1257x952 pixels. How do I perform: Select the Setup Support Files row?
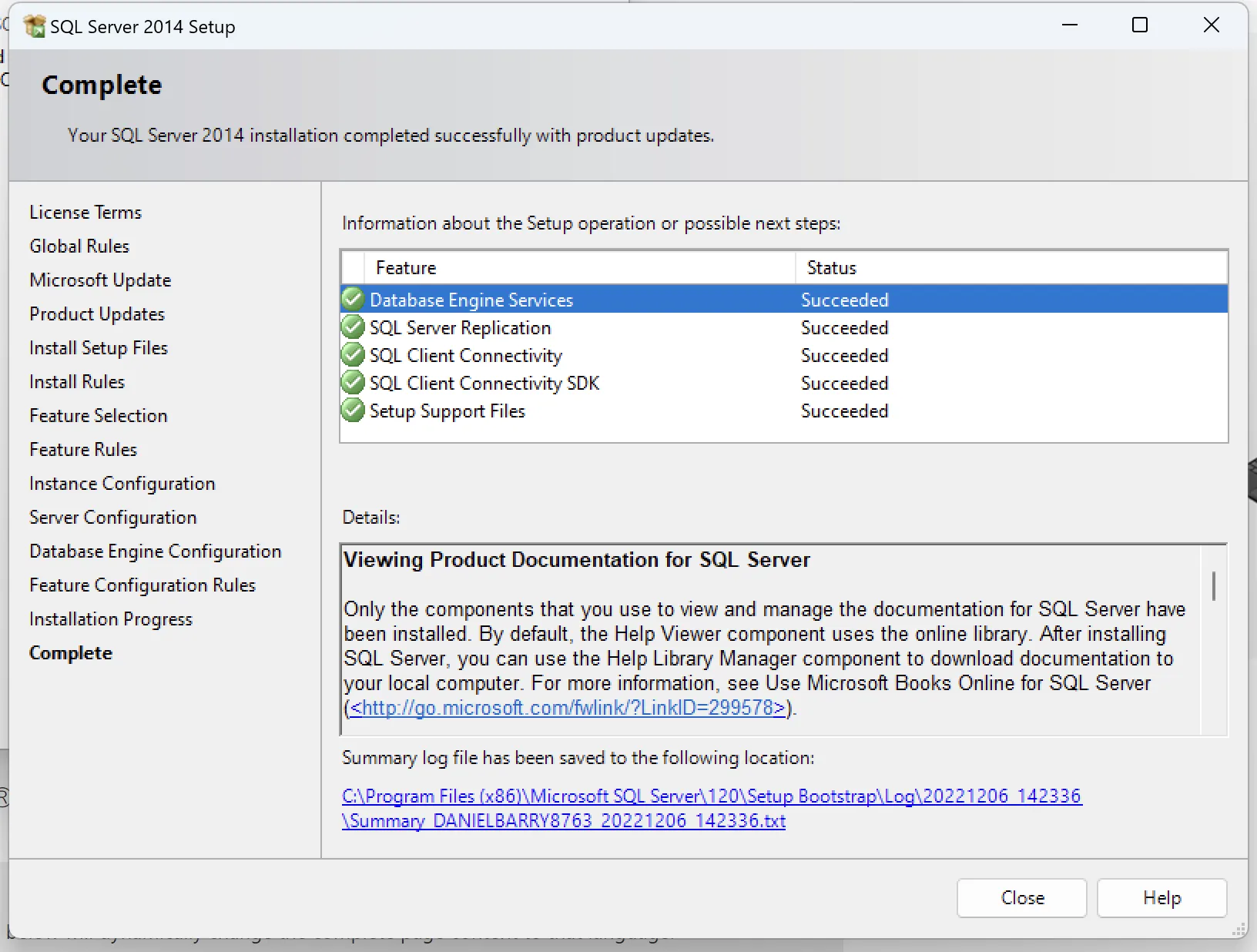tap(784, 411)
